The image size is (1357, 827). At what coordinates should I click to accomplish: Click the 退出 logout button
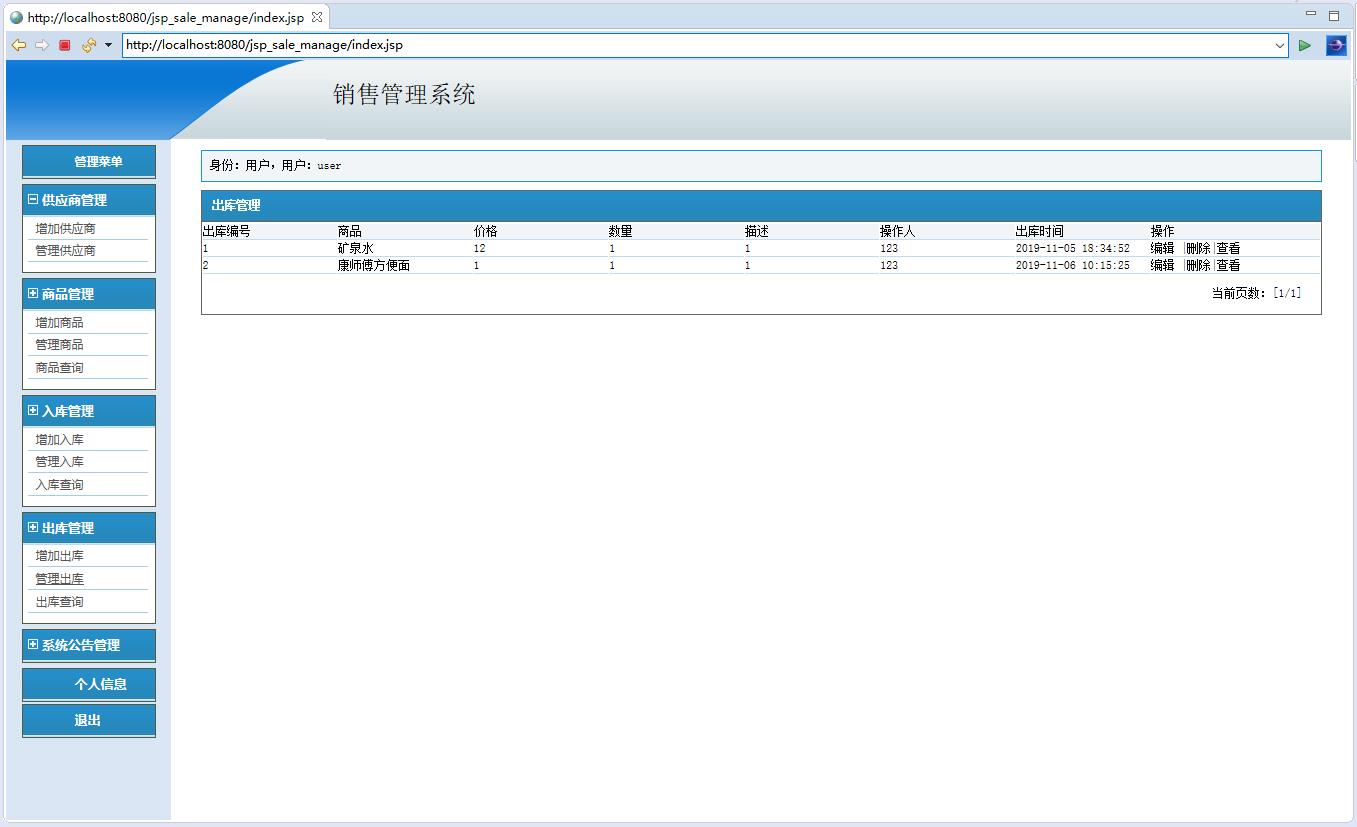point(88,719)
